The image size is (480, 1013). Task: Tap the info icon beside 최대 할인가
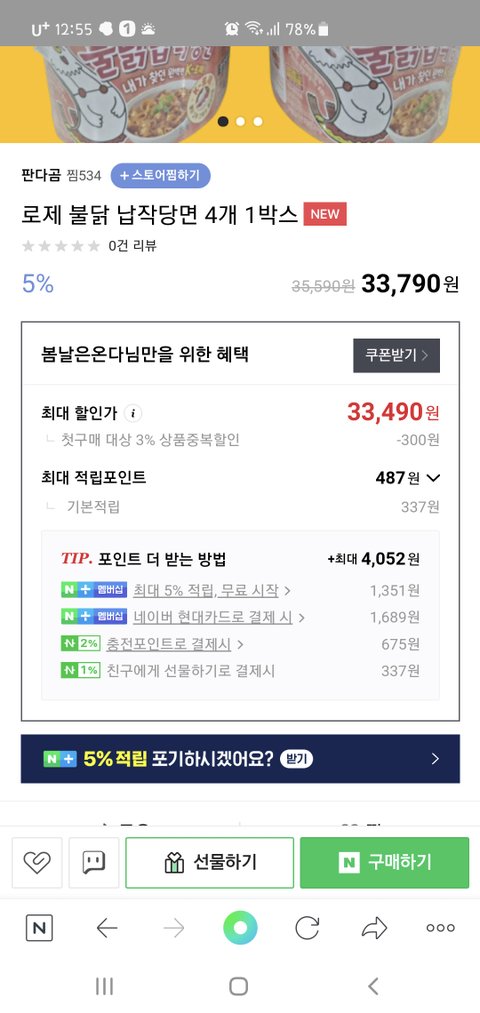click(133, 413)
